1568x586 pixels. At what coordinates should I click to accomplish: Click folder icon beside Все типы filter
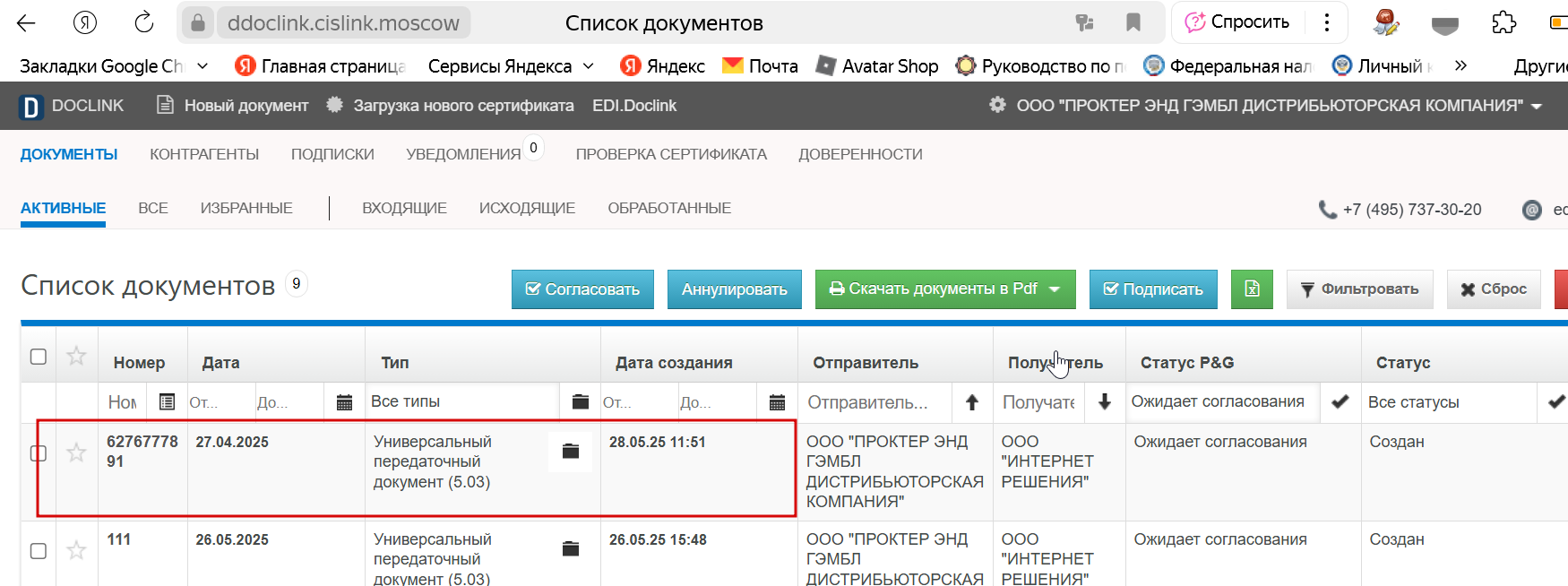(x=581, y=401)
